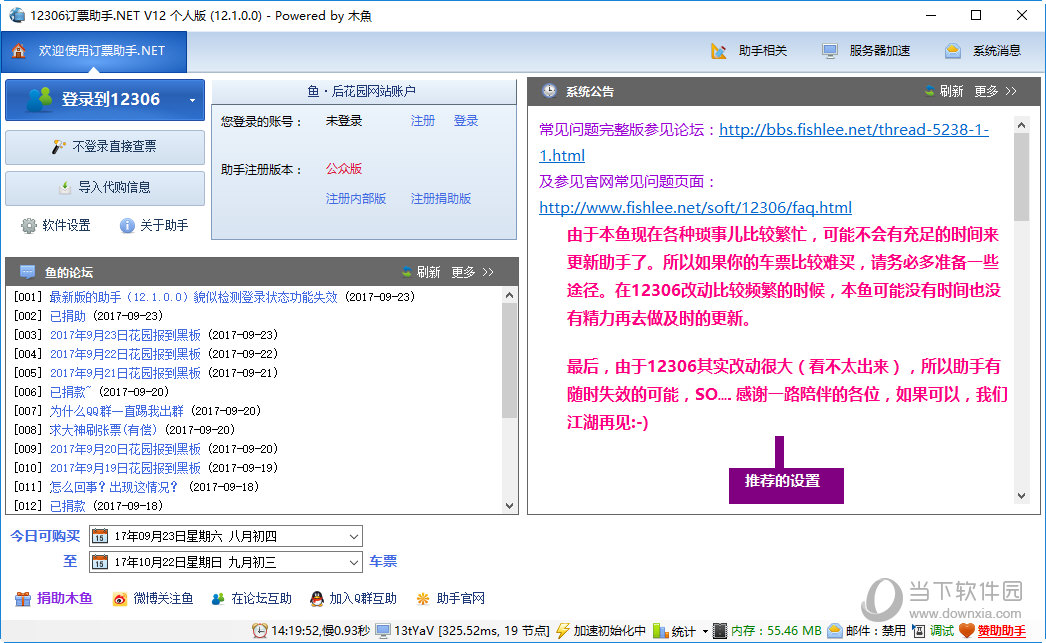Click 微博关注鱼 link
1046x643 pixels.
[x=153, y=599]
